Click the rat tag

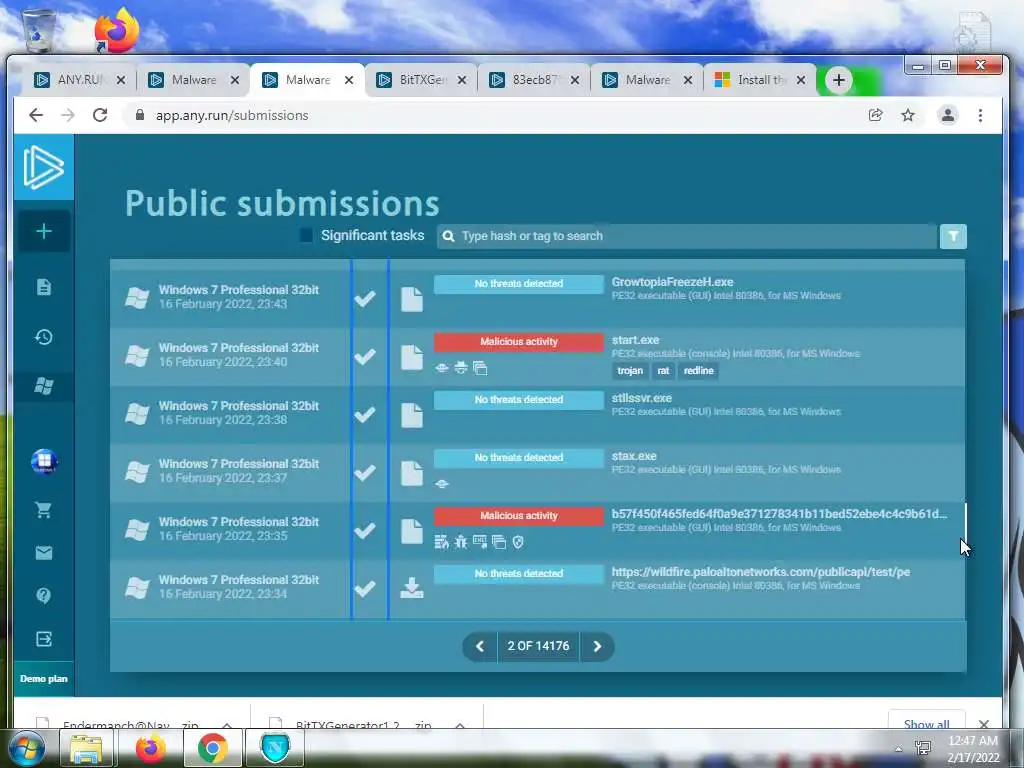[x=663, y=370]
